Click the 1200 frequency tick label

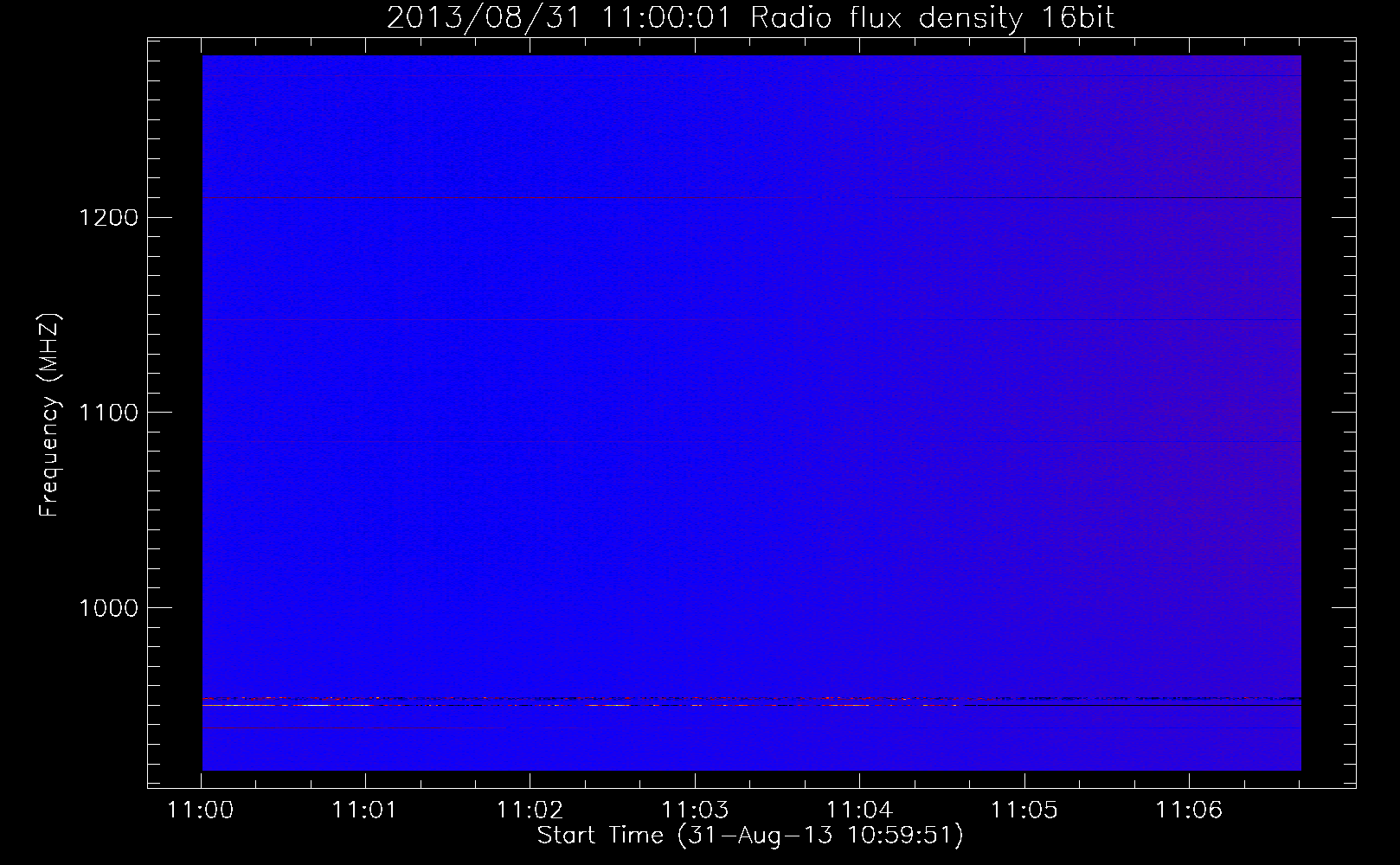coord(108,217)
